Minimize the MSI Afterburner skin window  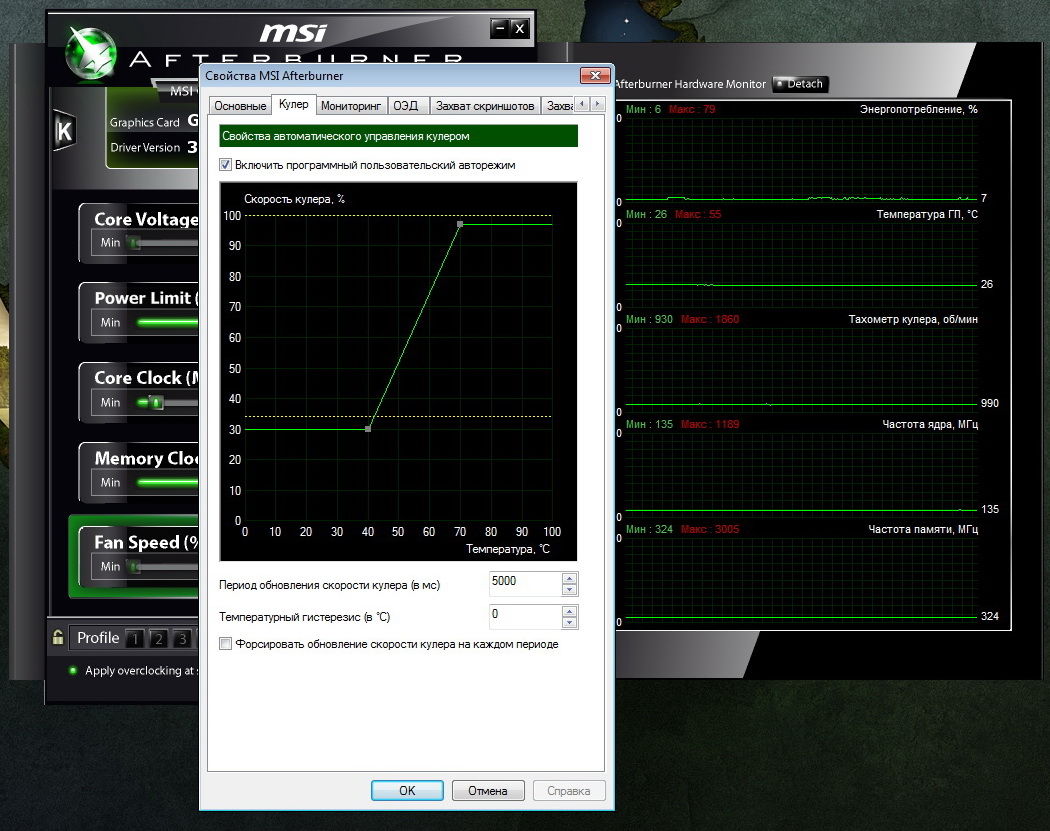pyautogui.click(x=500, y=28)
